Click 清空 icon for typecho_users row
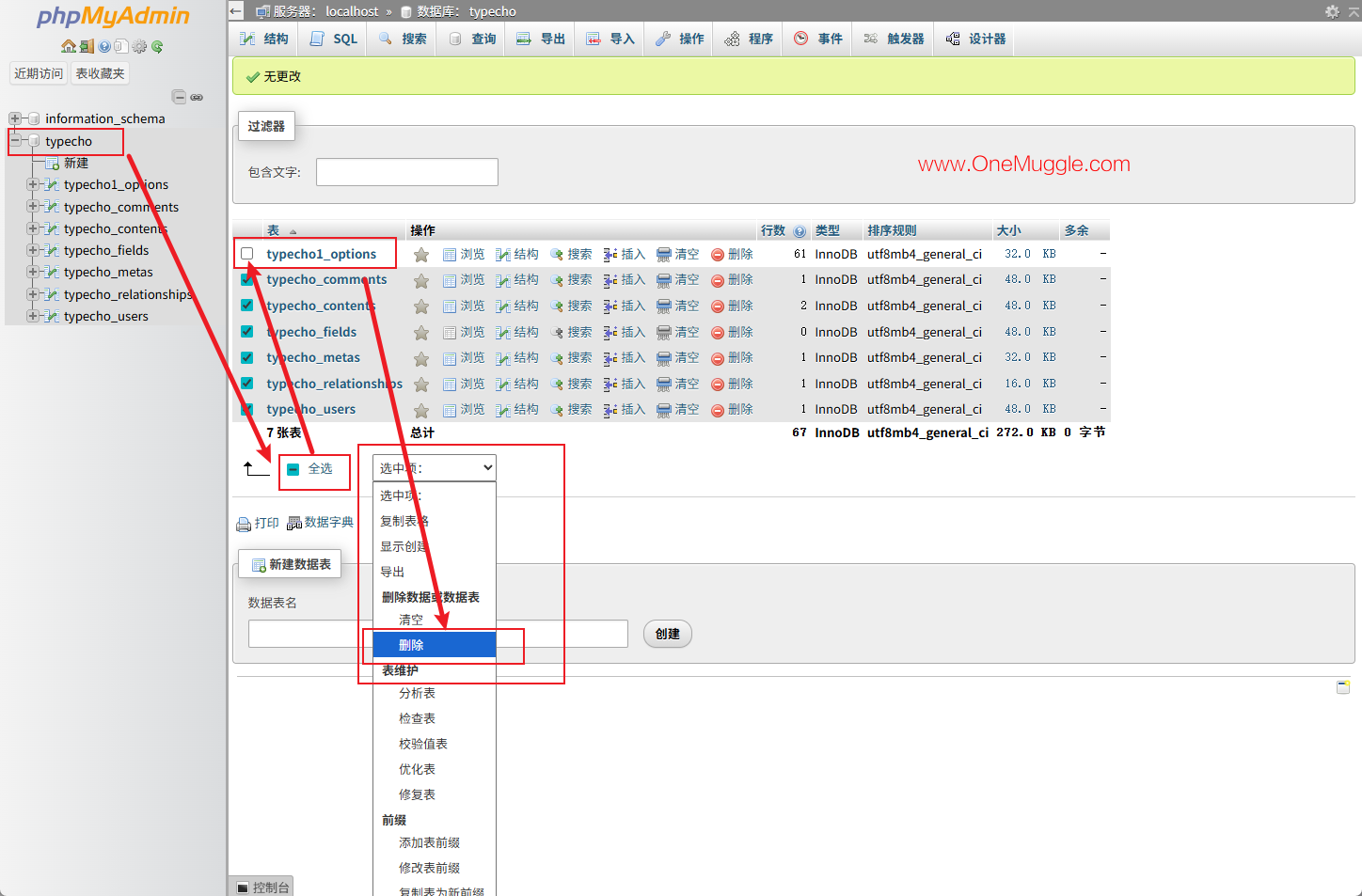The image size is (1362, 896). (x=664, y=410)
